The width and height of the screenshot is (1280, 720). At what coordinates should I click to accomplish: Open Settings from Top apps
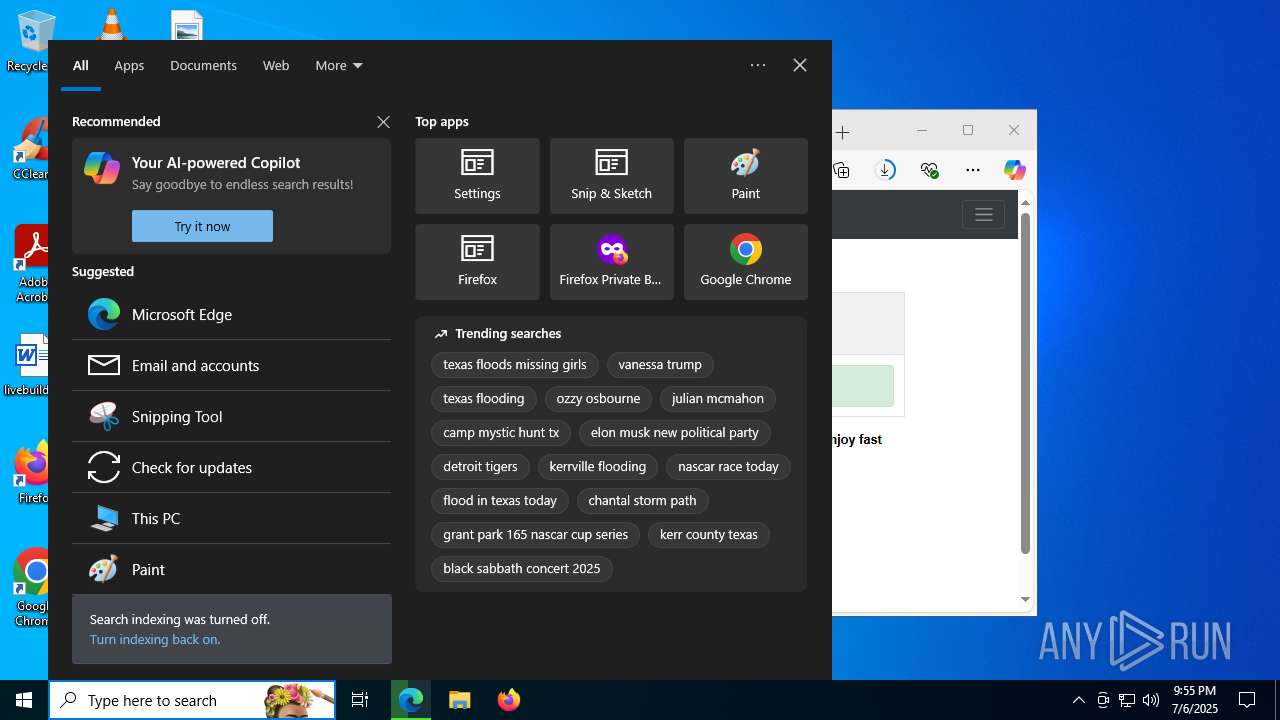click(x=477, y=176)
